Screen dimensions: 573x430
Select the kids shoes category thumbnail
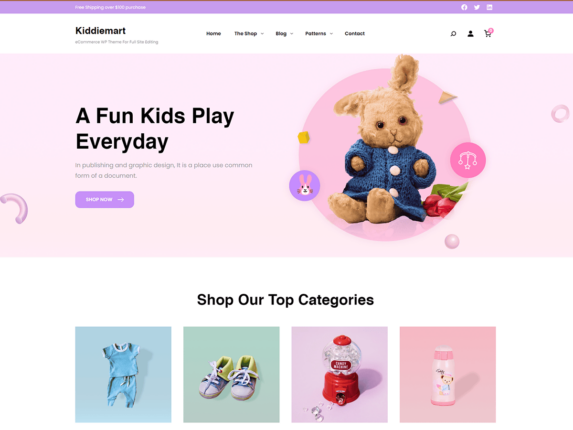(x=231, y=374)
